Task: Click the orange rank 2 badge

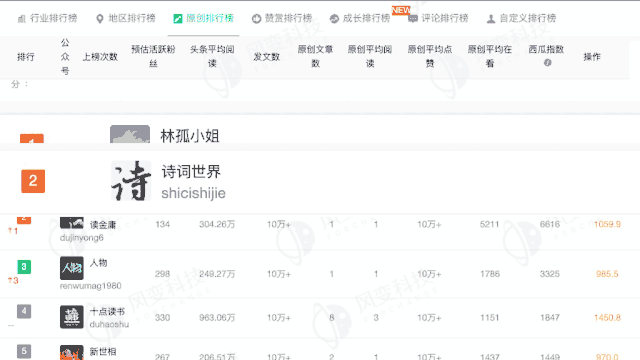Action: [x=33, y=181]
